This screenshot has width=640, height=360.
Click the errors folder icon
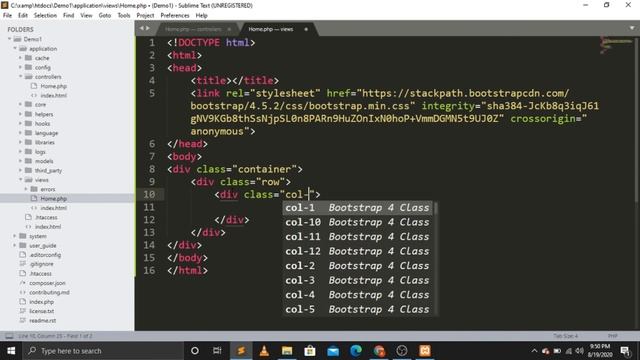pos(34,189)
